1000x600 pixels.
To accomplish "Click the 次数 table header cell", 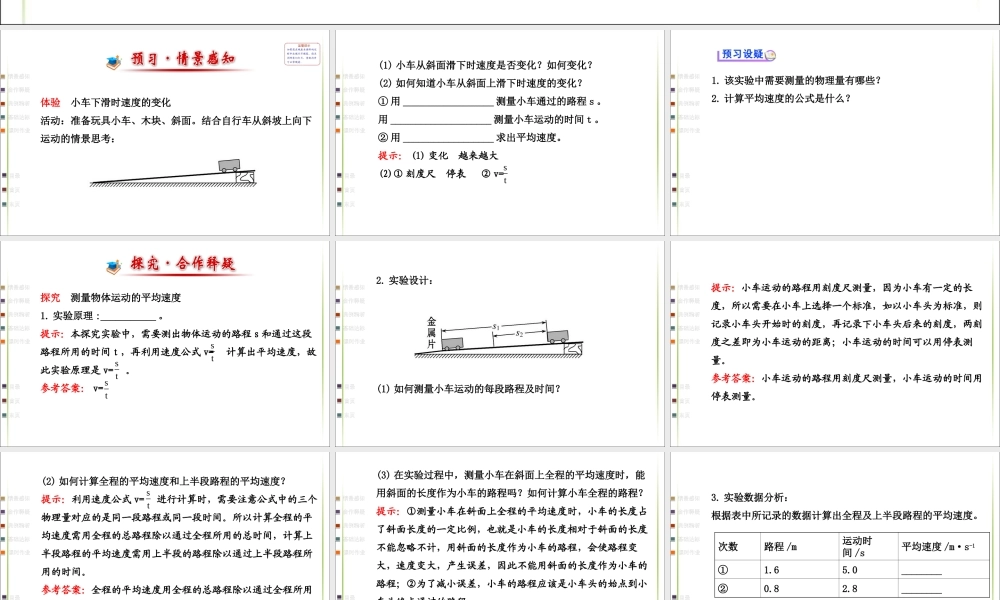I will coord(728,547).
